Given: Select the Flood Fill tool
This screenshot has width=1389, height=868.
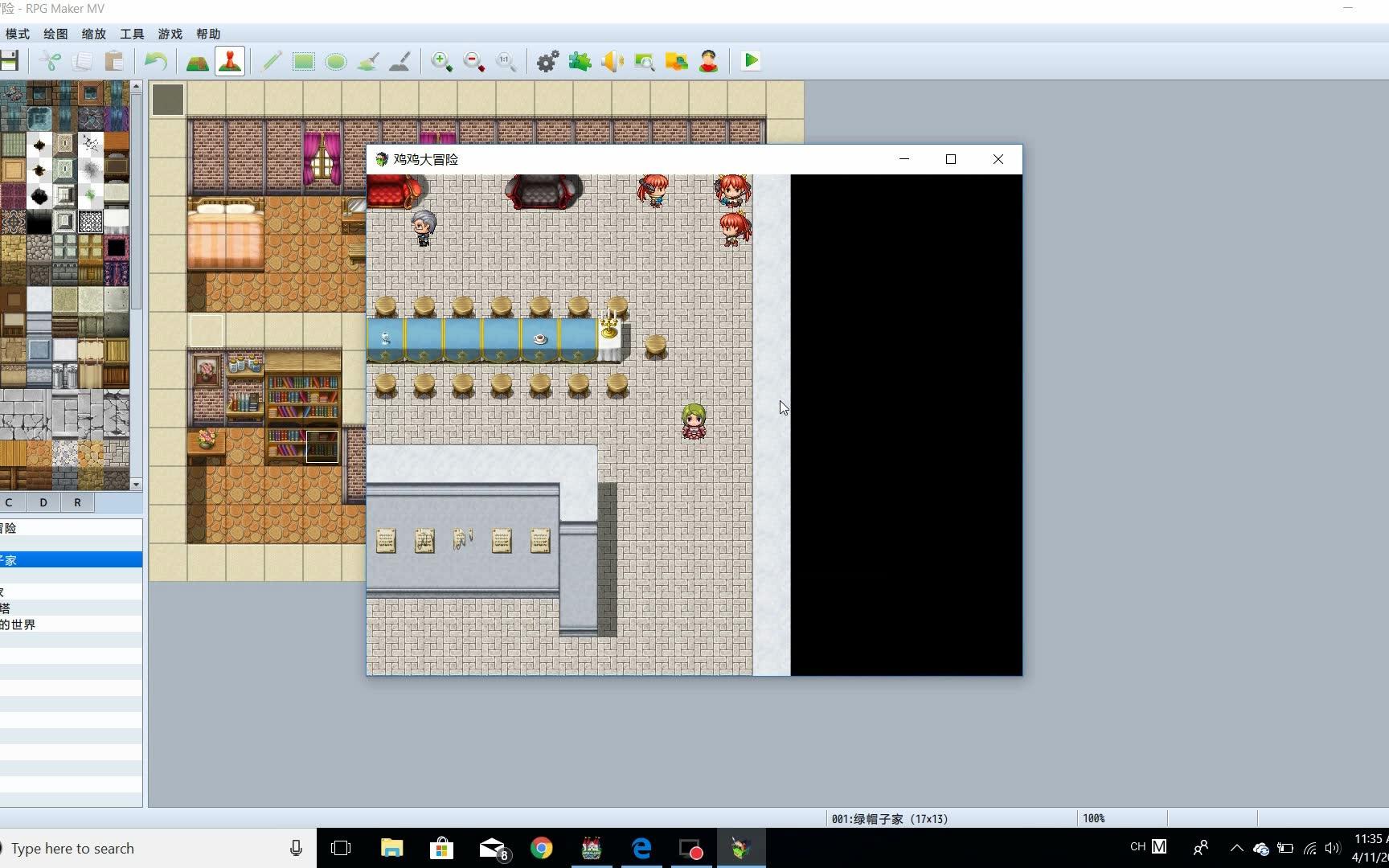Looking at the screenshot, I should [x=368, y=61].
